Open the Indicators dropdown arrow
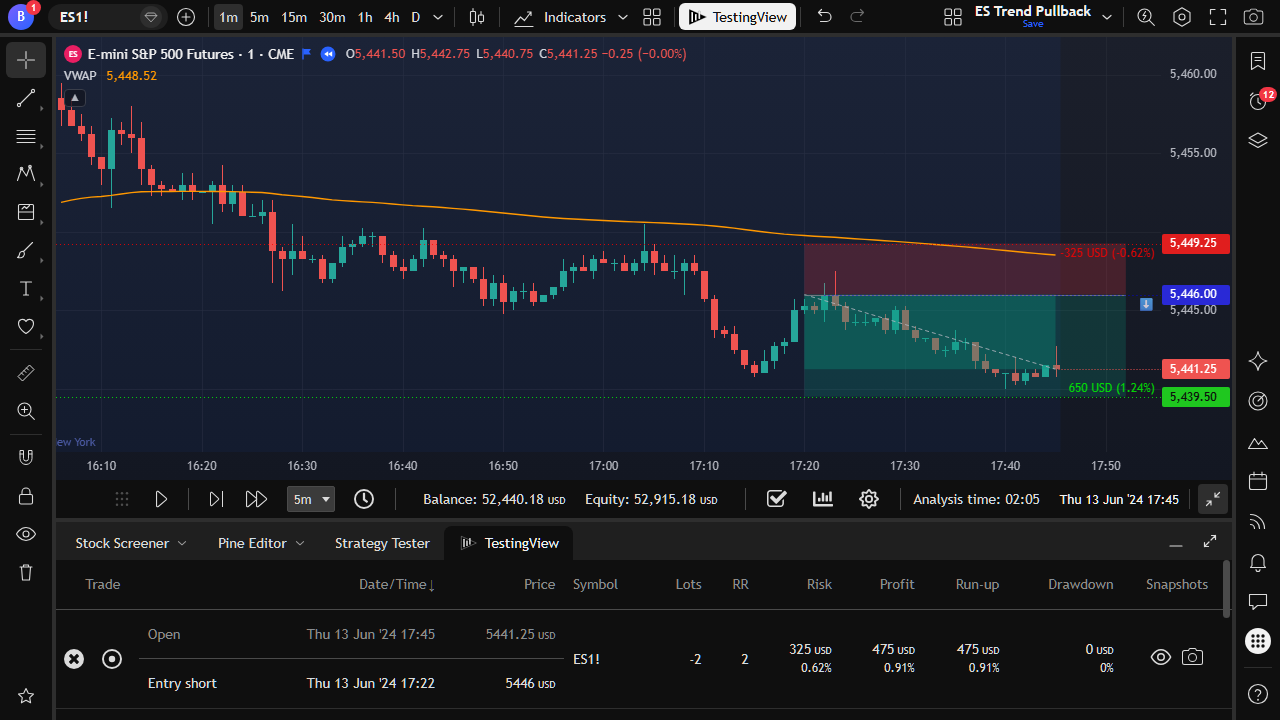The image size is (1280, 720). tap(623, 17)
